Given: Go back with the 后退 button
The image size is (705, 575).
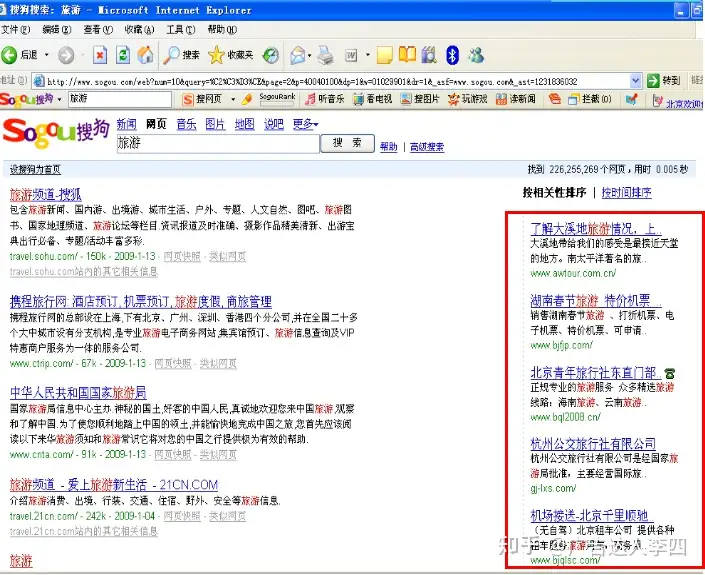Looking at the screenshot, I should pos(19,55).
